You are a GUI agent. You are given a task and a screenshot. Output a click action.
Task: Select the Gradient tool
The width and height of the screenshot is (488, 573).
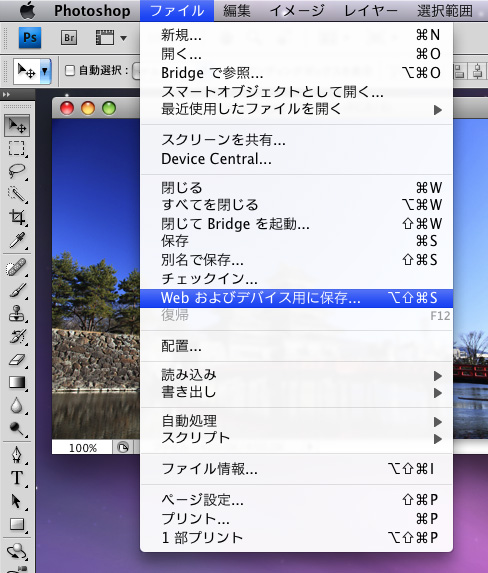tap(17, 382)
